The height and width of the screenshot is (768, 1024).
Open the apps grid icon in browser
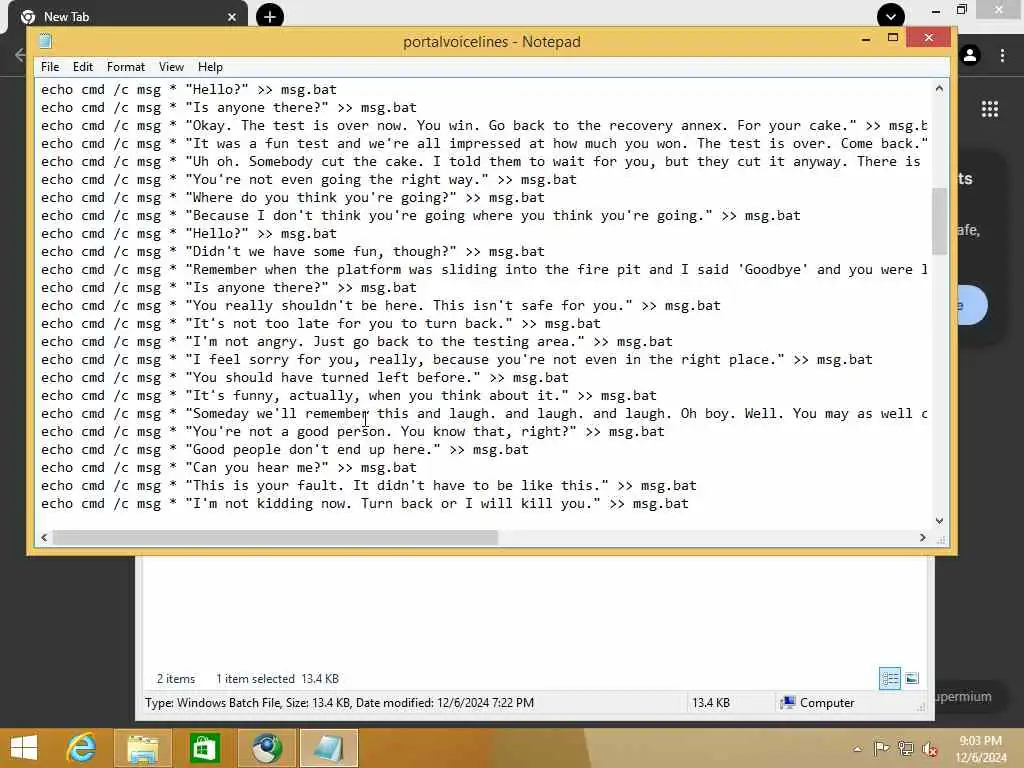[x=989, y=109]
